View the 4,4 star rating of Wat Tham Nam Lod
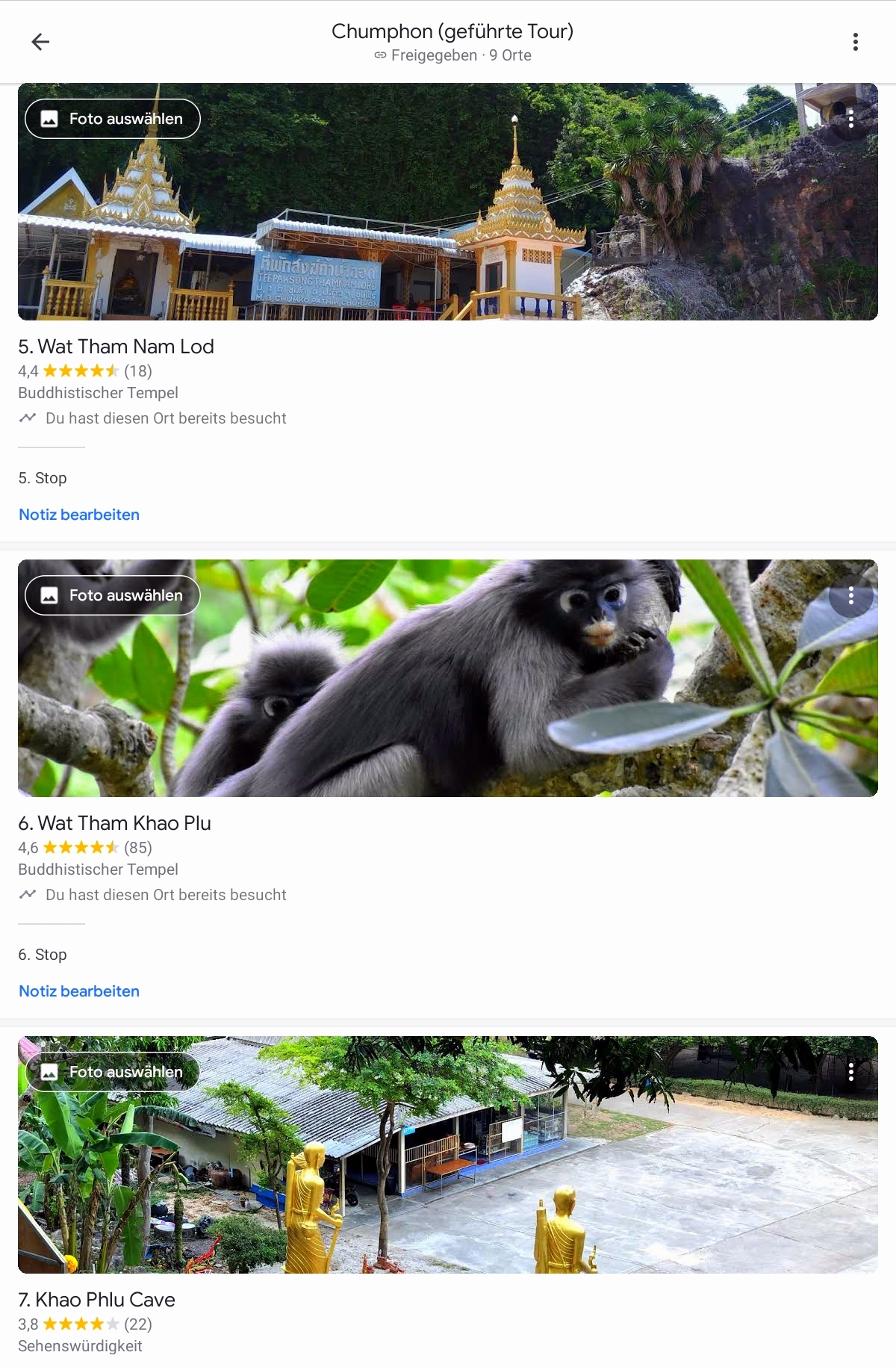The image size is (896, 1367). [x=85, y=371]
